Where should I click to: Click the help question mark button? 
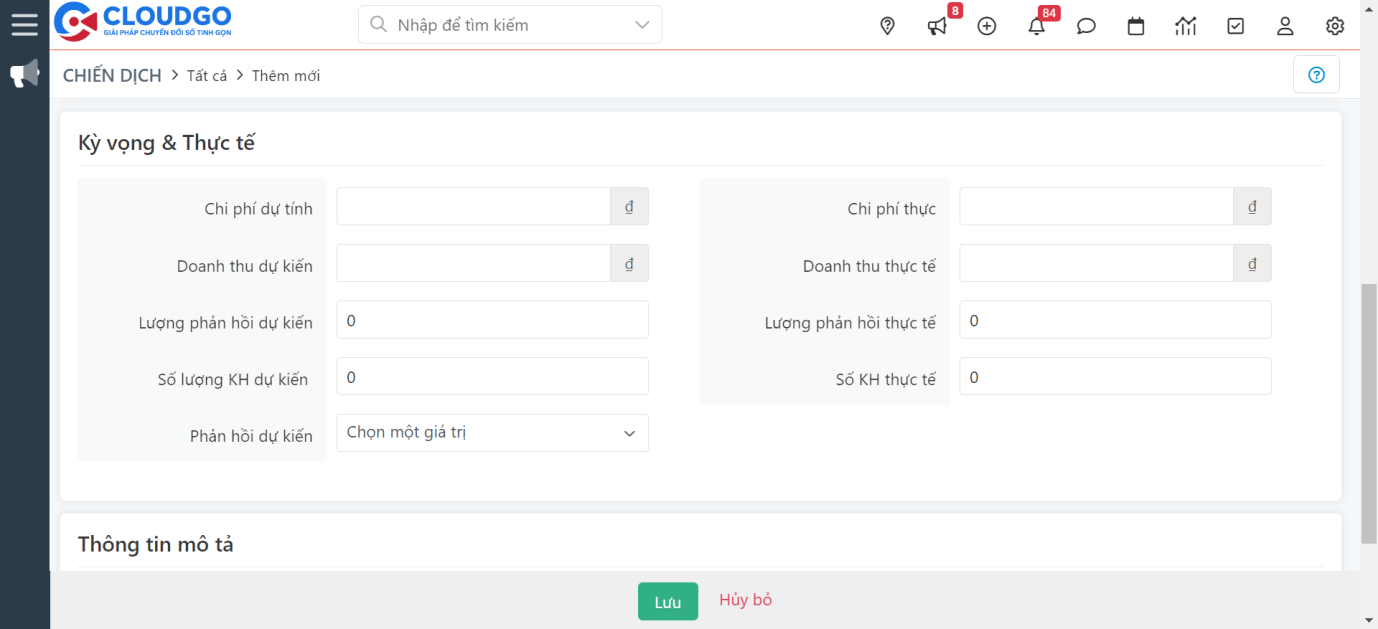pos(1316,75)
